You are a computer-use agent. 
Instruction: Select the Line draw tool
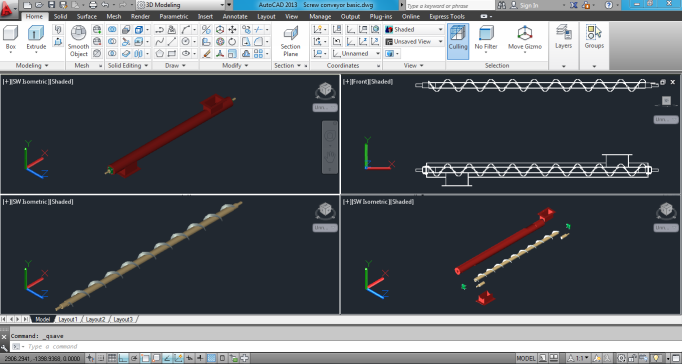point(172,42)
